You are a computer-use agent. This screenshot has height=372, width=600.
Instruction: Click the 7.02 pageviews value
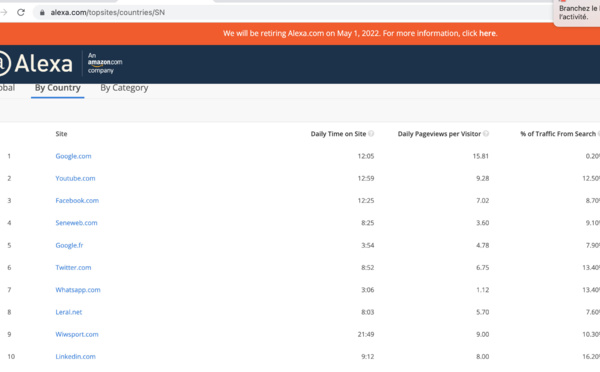(x=483, y=201)
